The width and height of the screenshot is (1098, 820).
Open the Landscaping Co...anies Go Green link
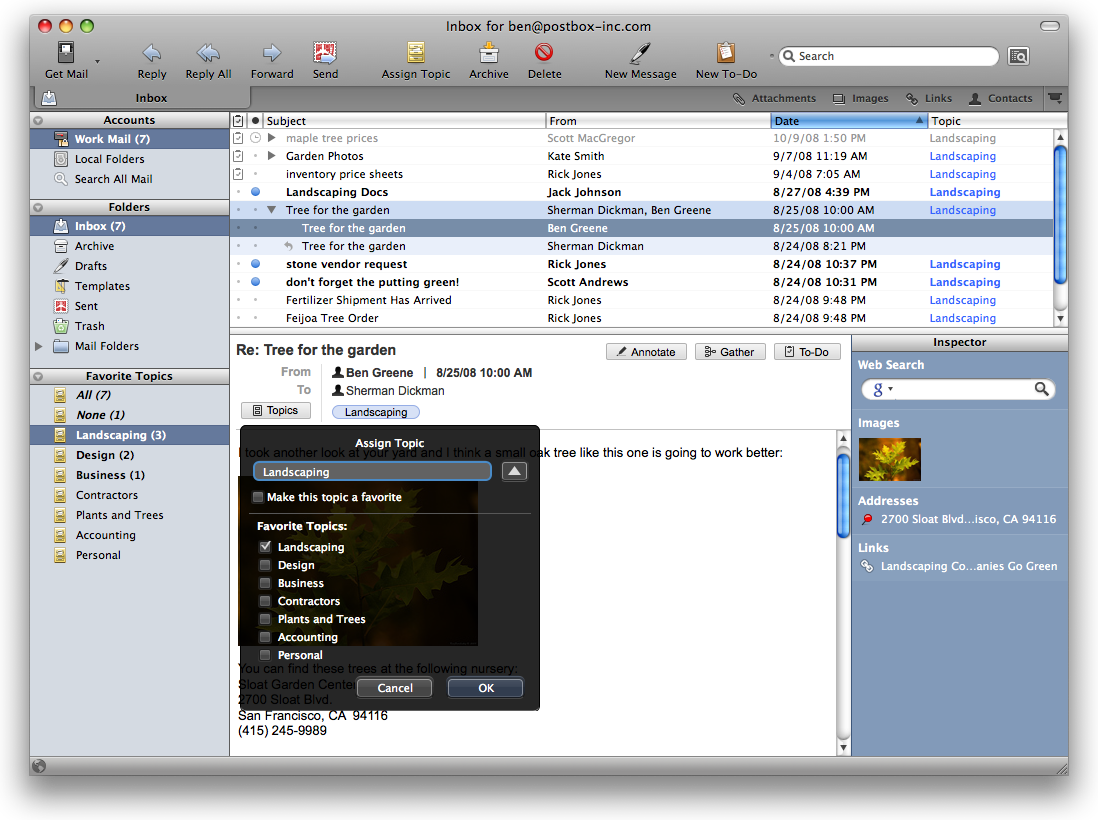[x=968, y=566]
